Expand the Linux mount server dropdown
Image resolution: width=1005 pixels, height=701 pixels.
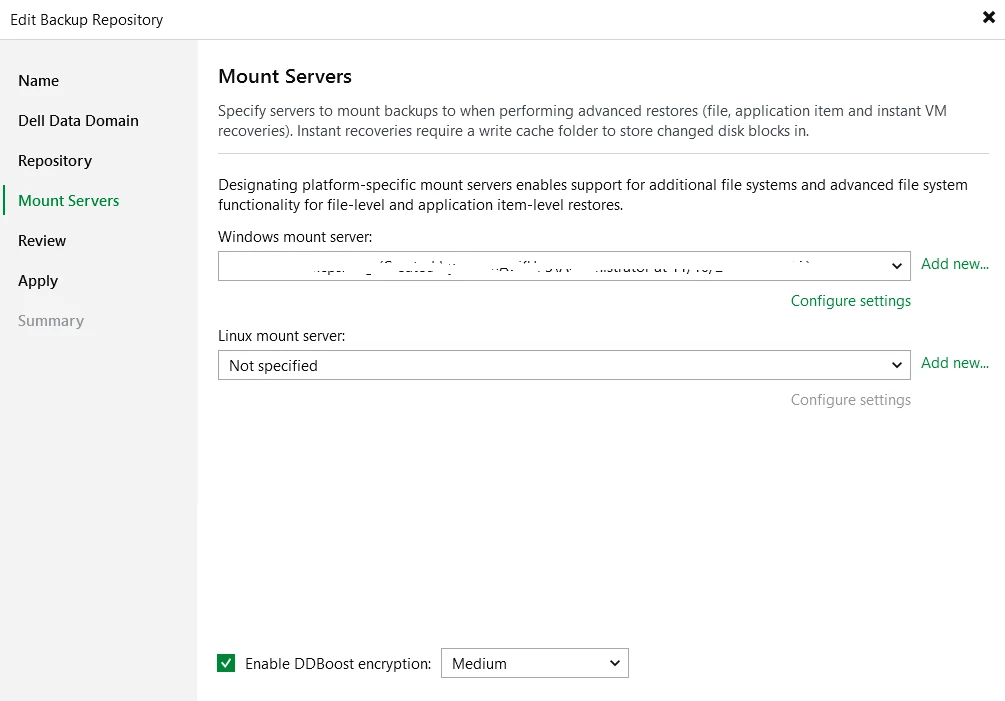click(x=896, y=365)
